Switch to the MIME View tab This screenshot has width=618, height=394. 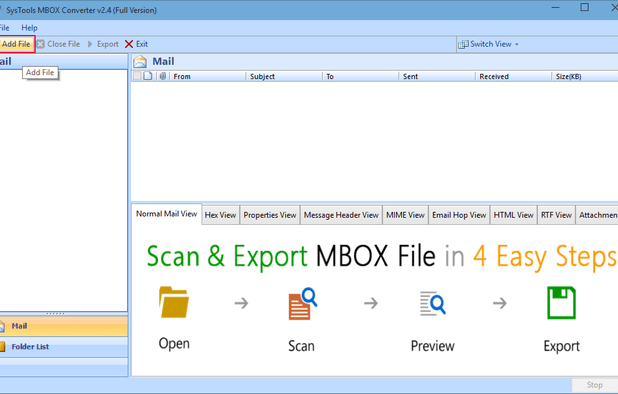point(405,215)
